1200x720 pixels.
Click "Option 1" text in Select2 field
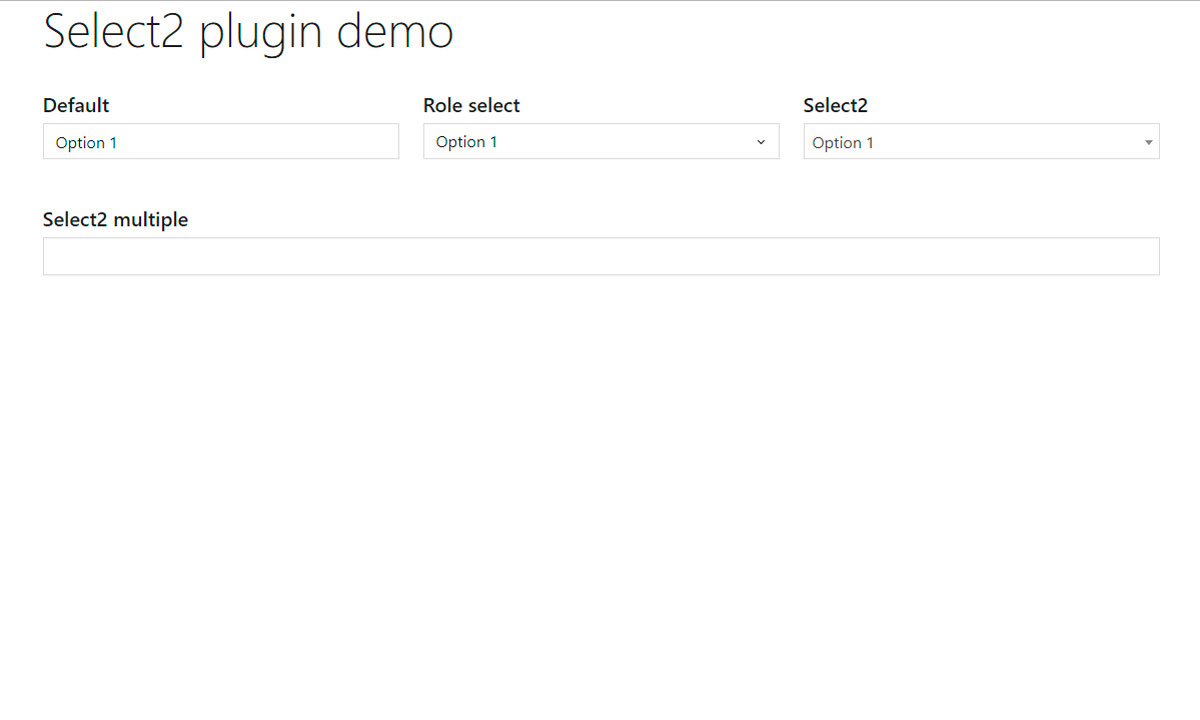pos(843,143)
